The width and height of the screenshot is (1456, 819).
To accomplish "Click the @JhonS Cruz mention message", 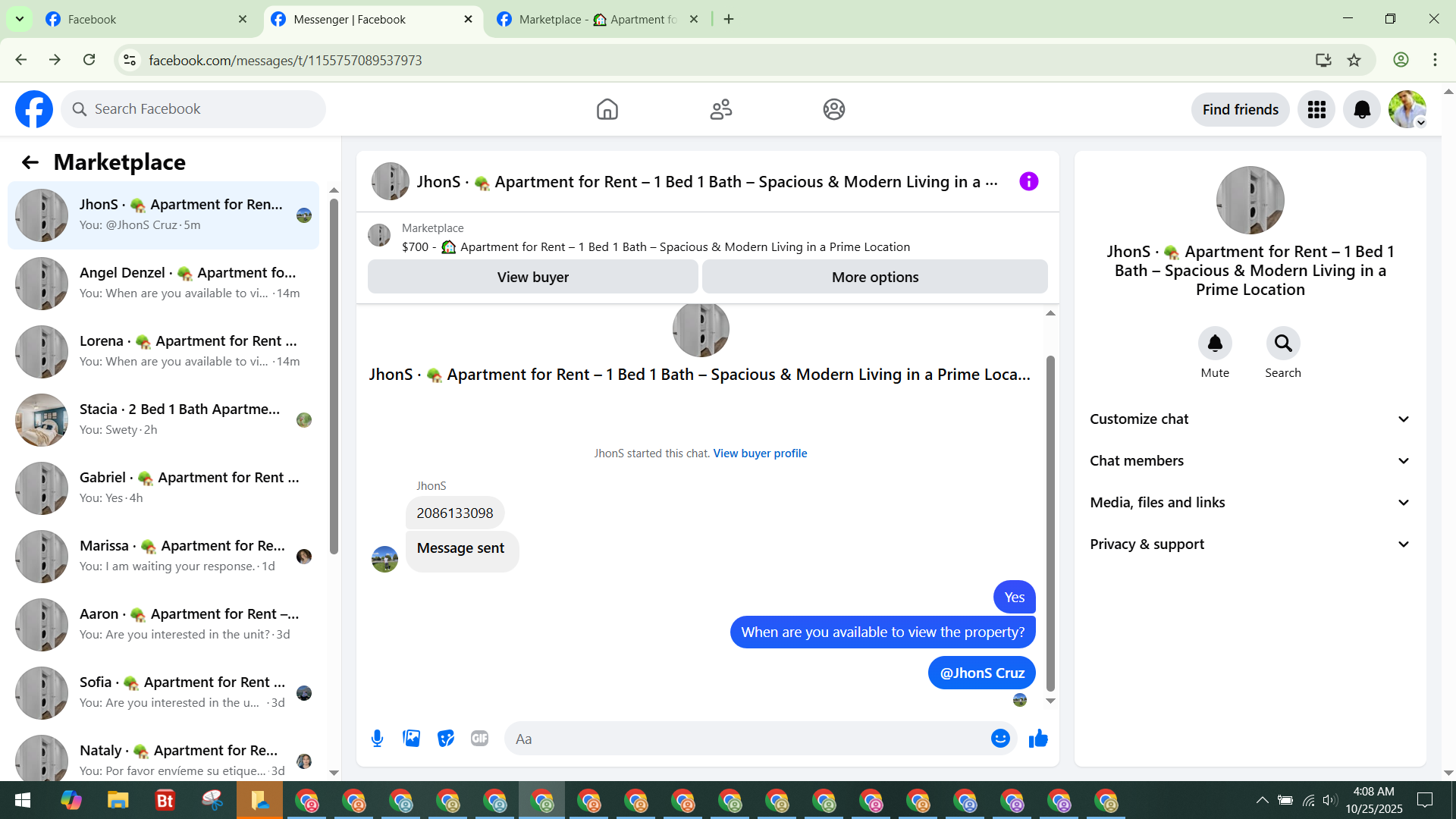I will [x=981, y=673].
